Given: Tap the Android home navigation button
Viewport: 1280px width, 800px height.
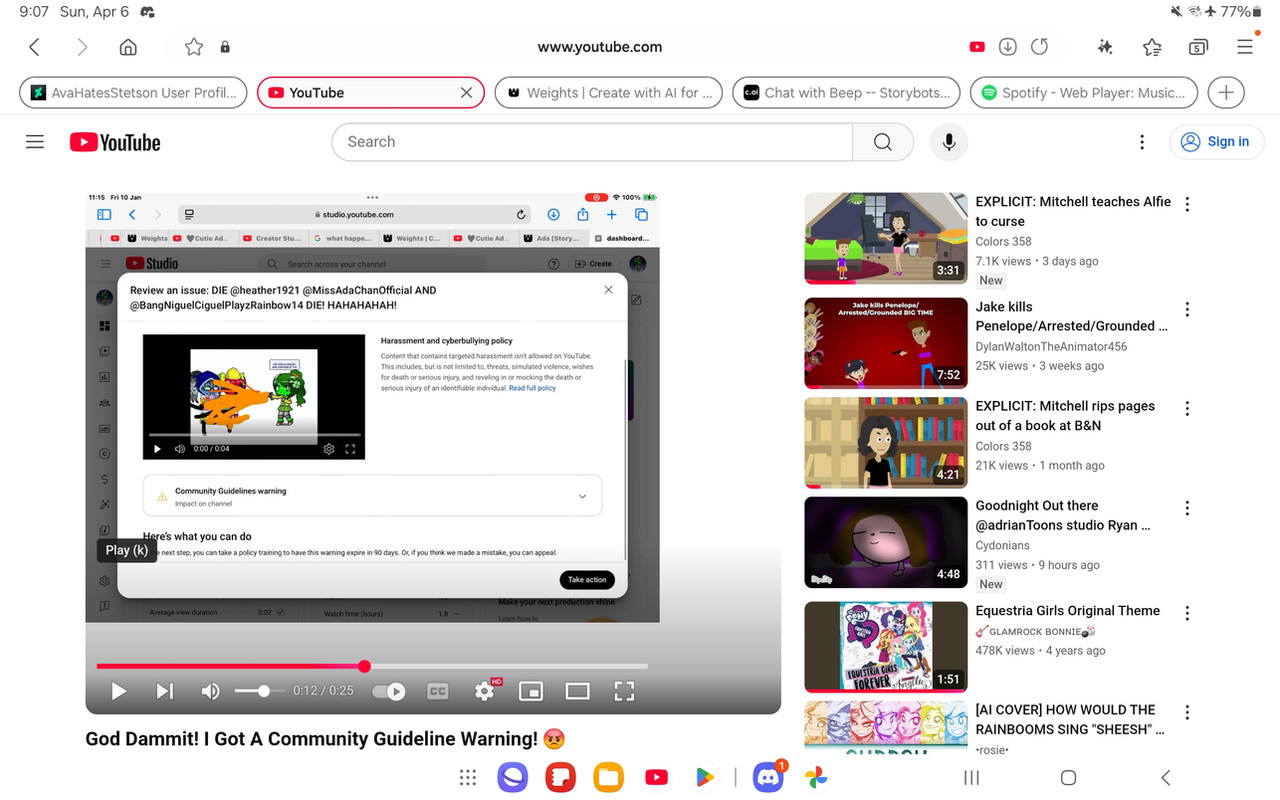Looking at the screenshot, I should click(x=1068, y=777).
